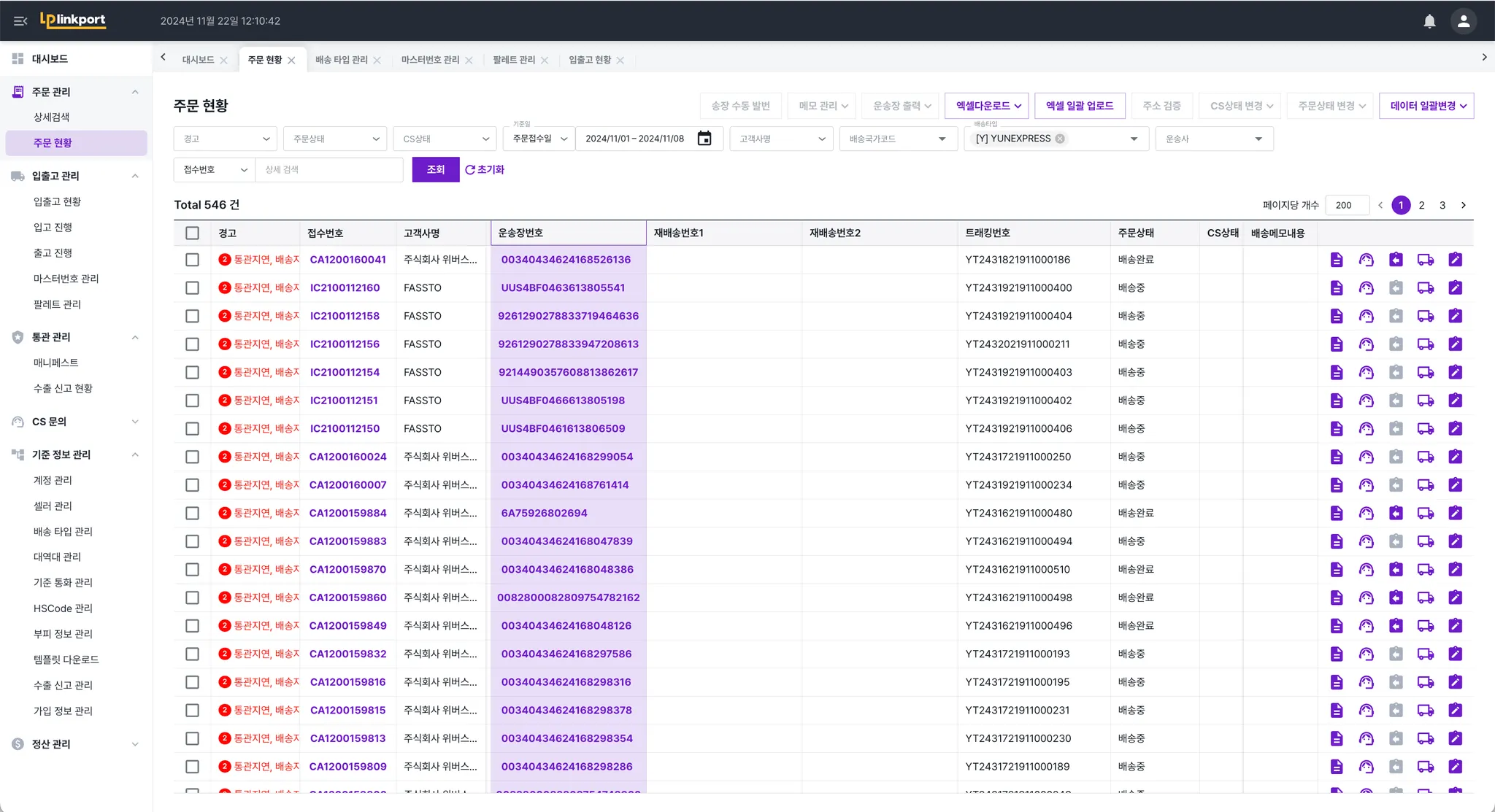Click headset CS icon for IC2100112160 row
The width and height of the screenshot is (1495, 812).
(1366, 288)
